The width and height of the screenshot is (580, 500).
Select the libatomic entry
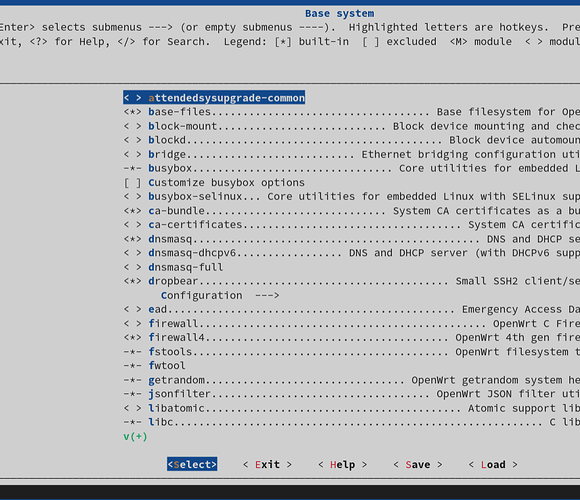pos(352,408)
